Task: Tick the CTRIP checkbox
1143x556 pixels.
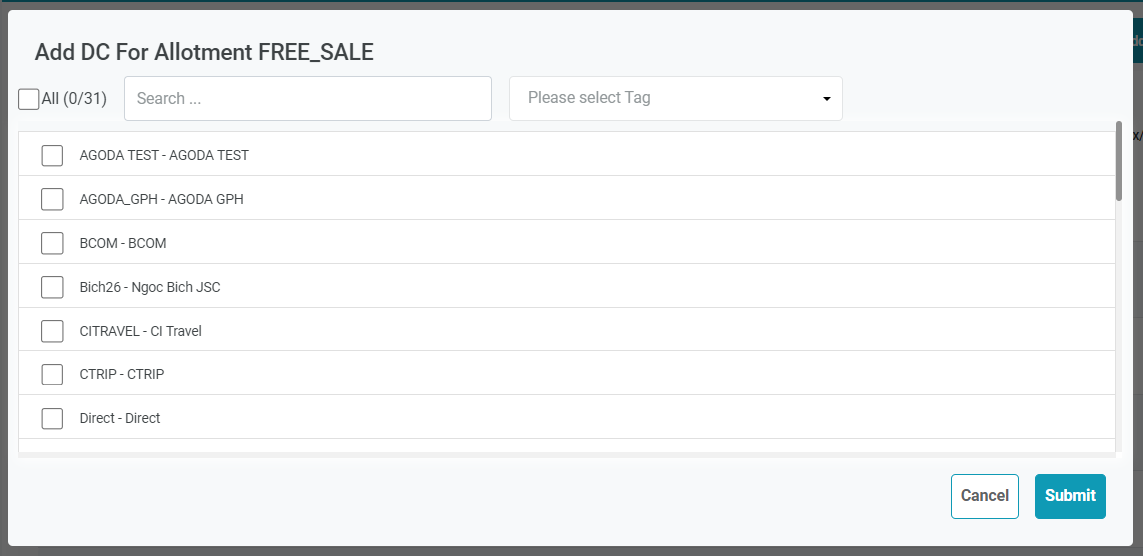Action: pyautogui.click(x=52, y=374)
